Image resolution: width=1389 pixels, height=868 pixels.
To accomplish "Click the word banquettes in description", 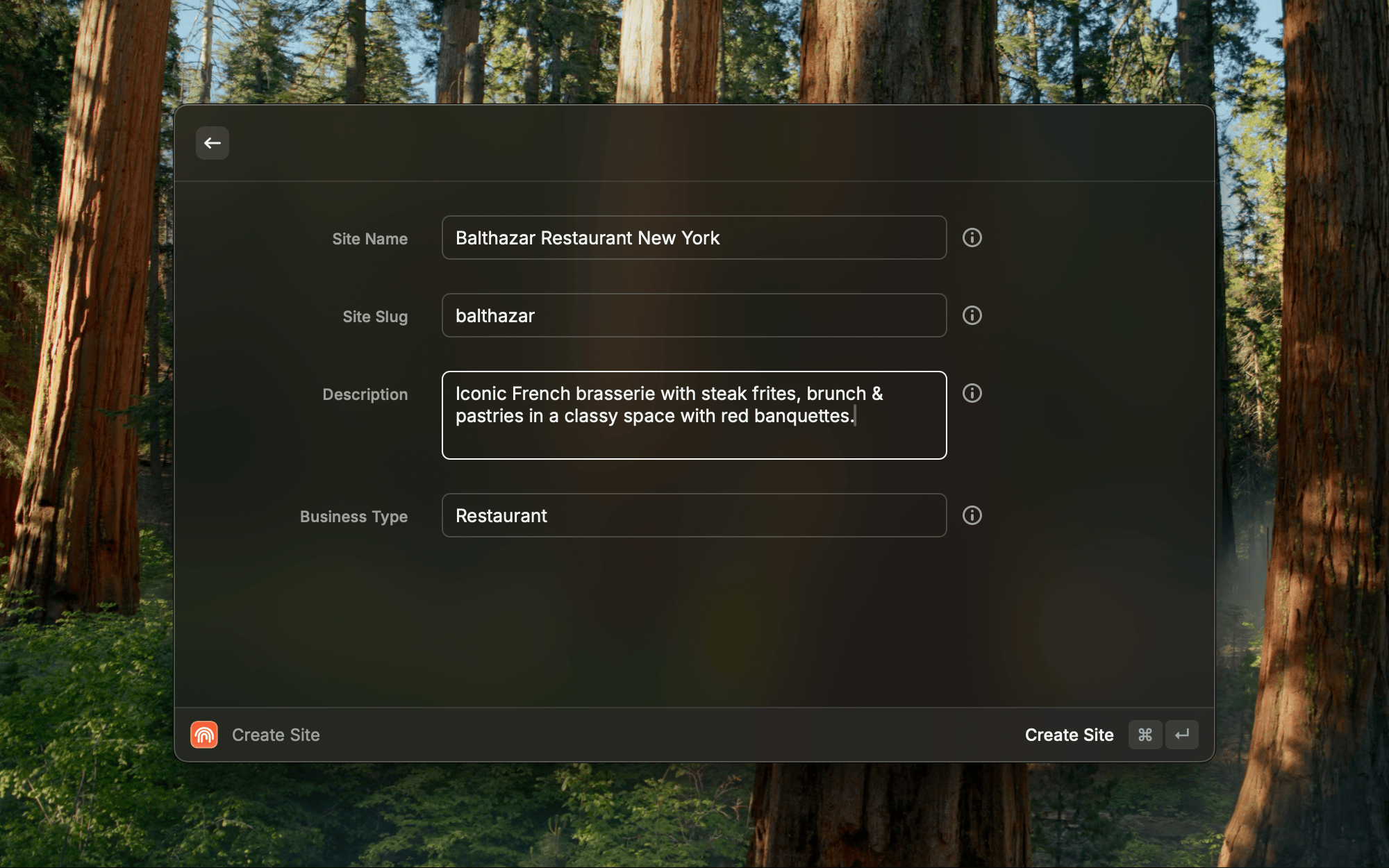I will [801, 416].
